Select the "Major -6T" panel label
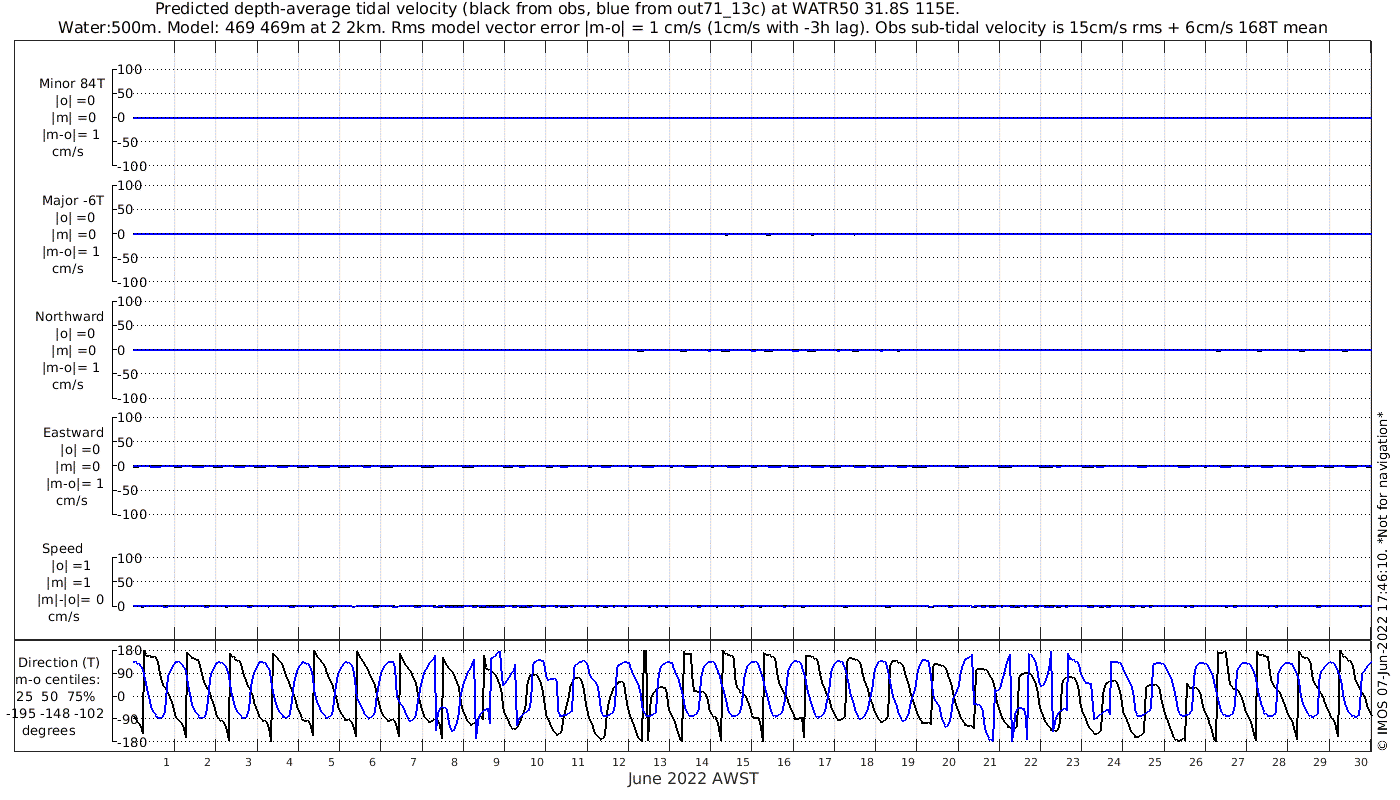 pyautogui.click(x=71, y=200)
